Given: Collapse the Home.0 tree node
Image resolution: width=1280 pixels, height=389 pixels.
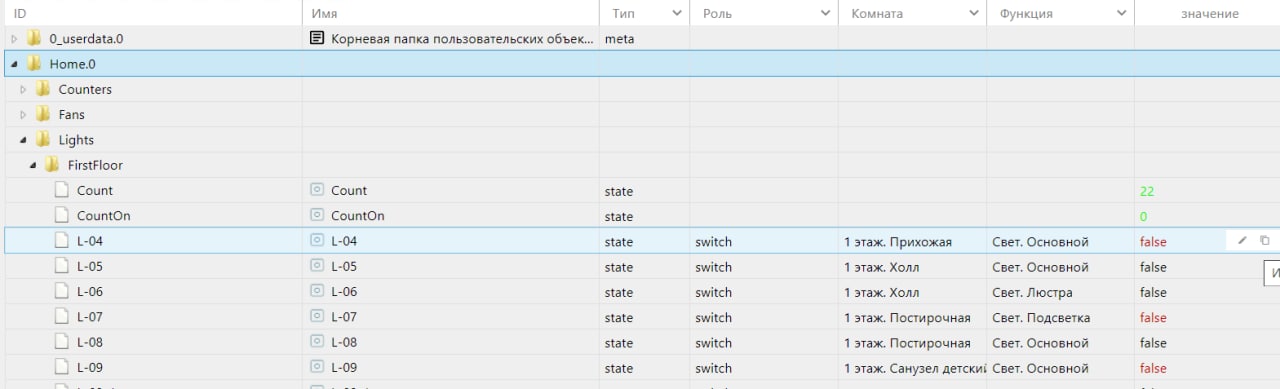Looking at the screenshot, I should [14, 64].
